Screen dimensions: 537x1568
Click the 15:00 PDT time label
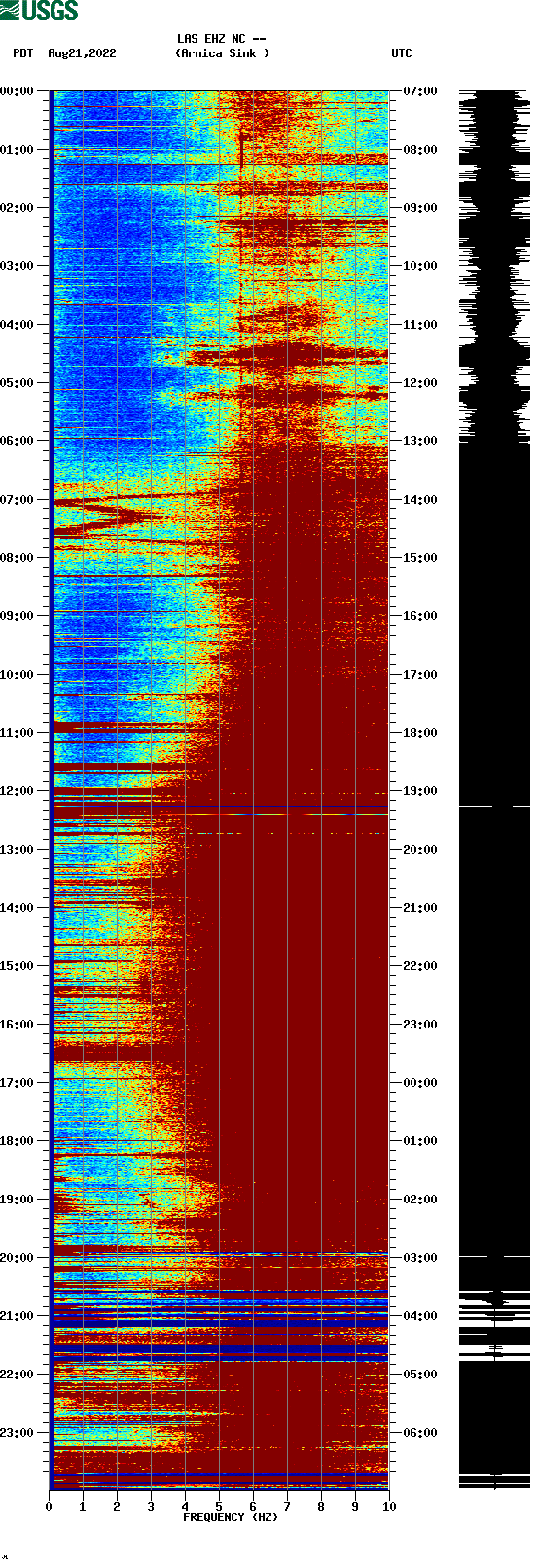coord(18,966)
